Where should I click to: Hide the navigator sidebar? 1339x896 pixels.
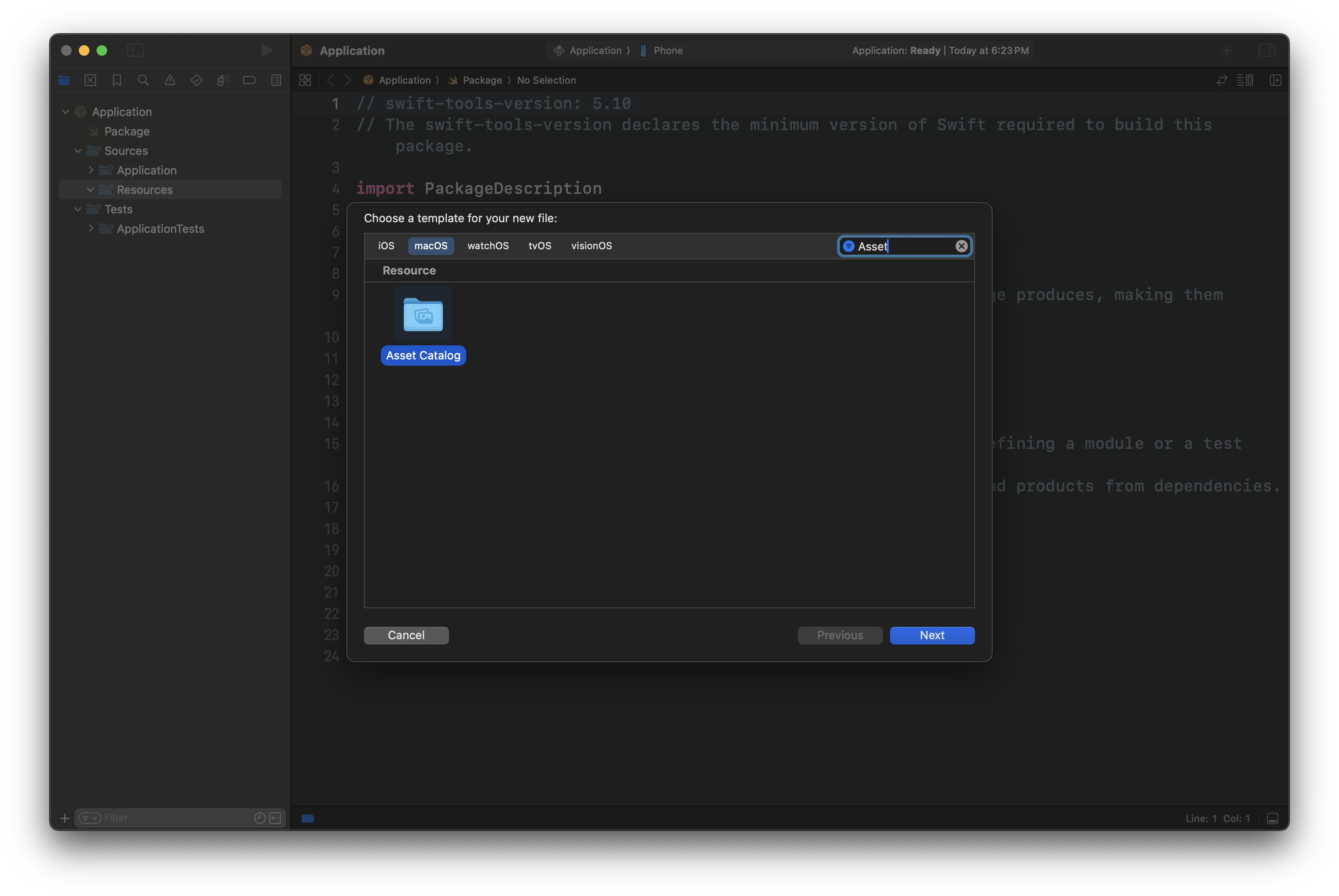pos(135,50)
